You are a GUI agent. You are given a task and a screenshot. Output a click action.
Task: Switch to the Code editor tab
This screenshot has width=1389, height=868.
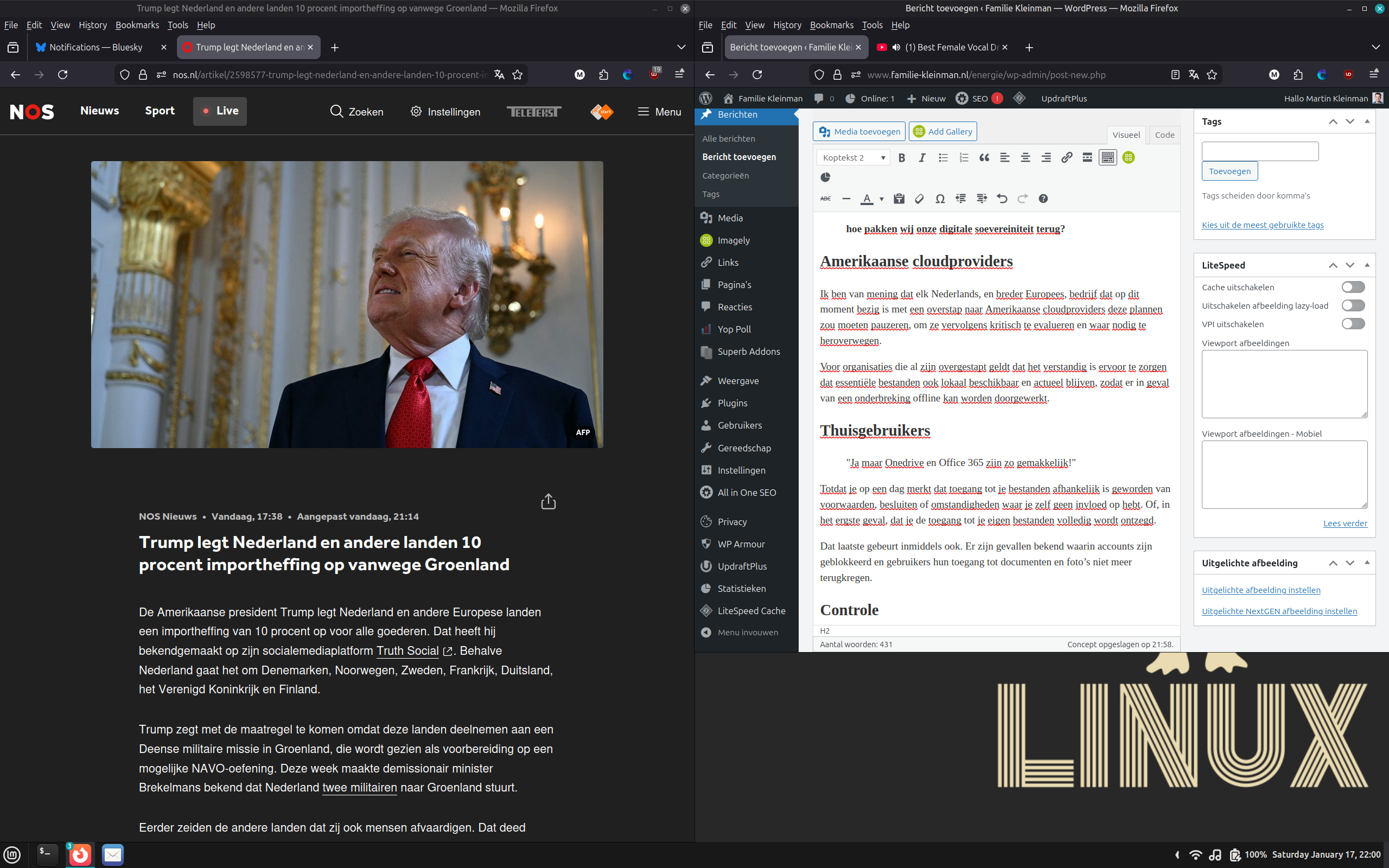coord(1164,135)
